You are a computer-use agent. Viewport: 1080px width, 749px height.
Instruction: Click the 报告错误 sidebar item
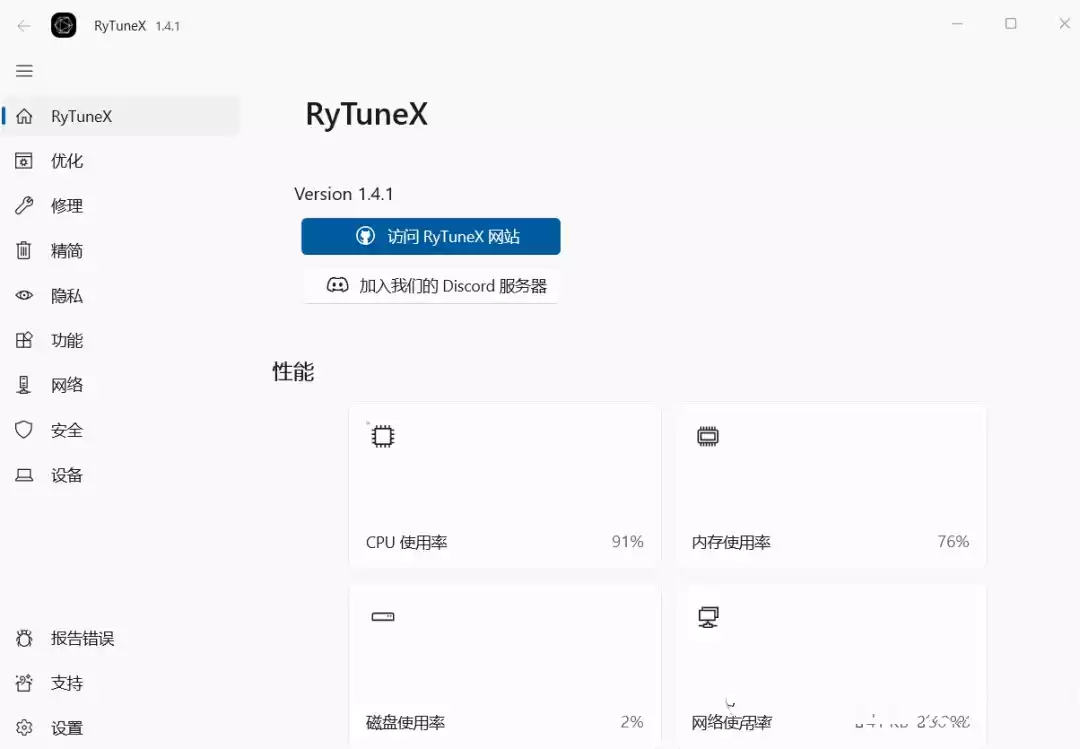(x=22, y=637)
